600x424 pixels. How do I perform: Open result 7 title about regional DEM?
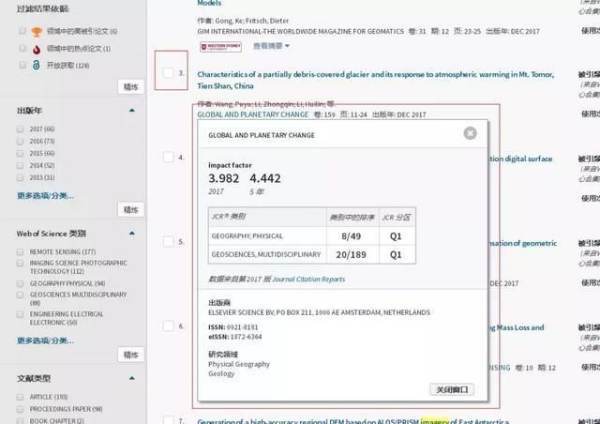click(353, 421)
